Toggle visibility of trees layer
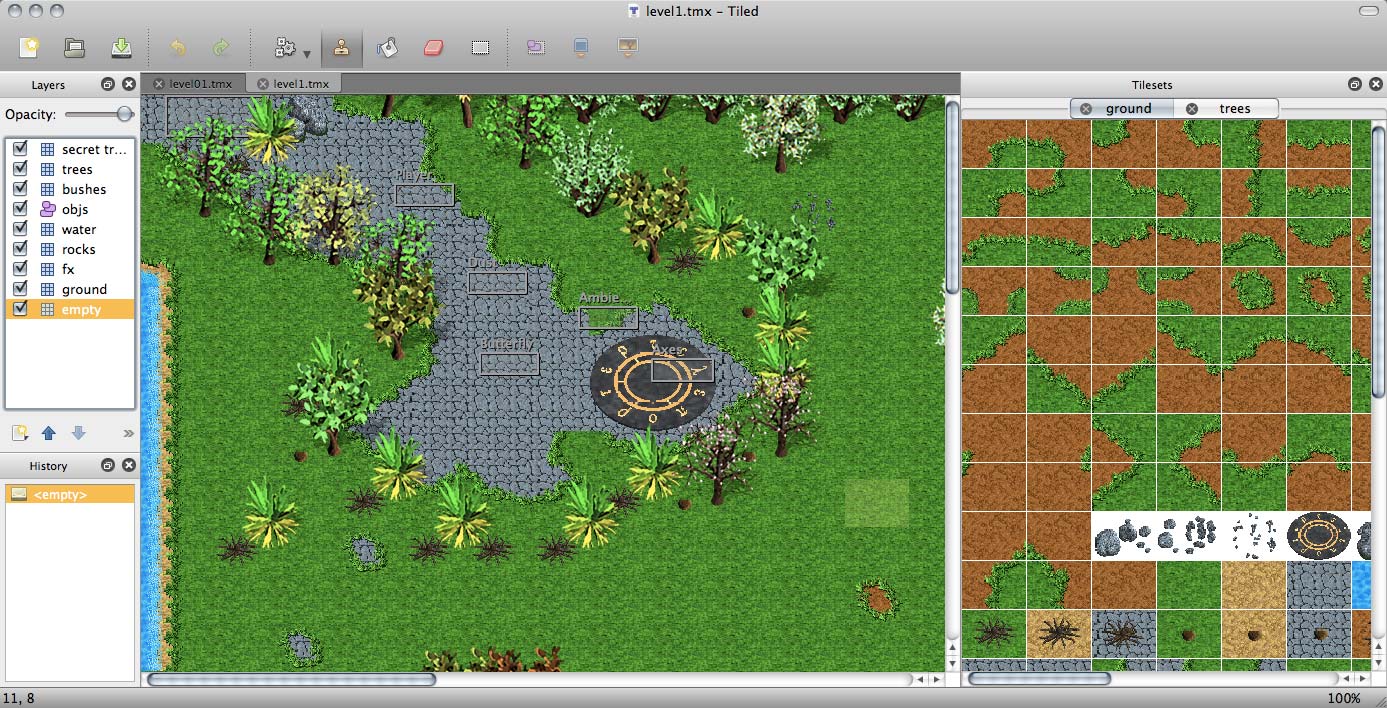 20,169
